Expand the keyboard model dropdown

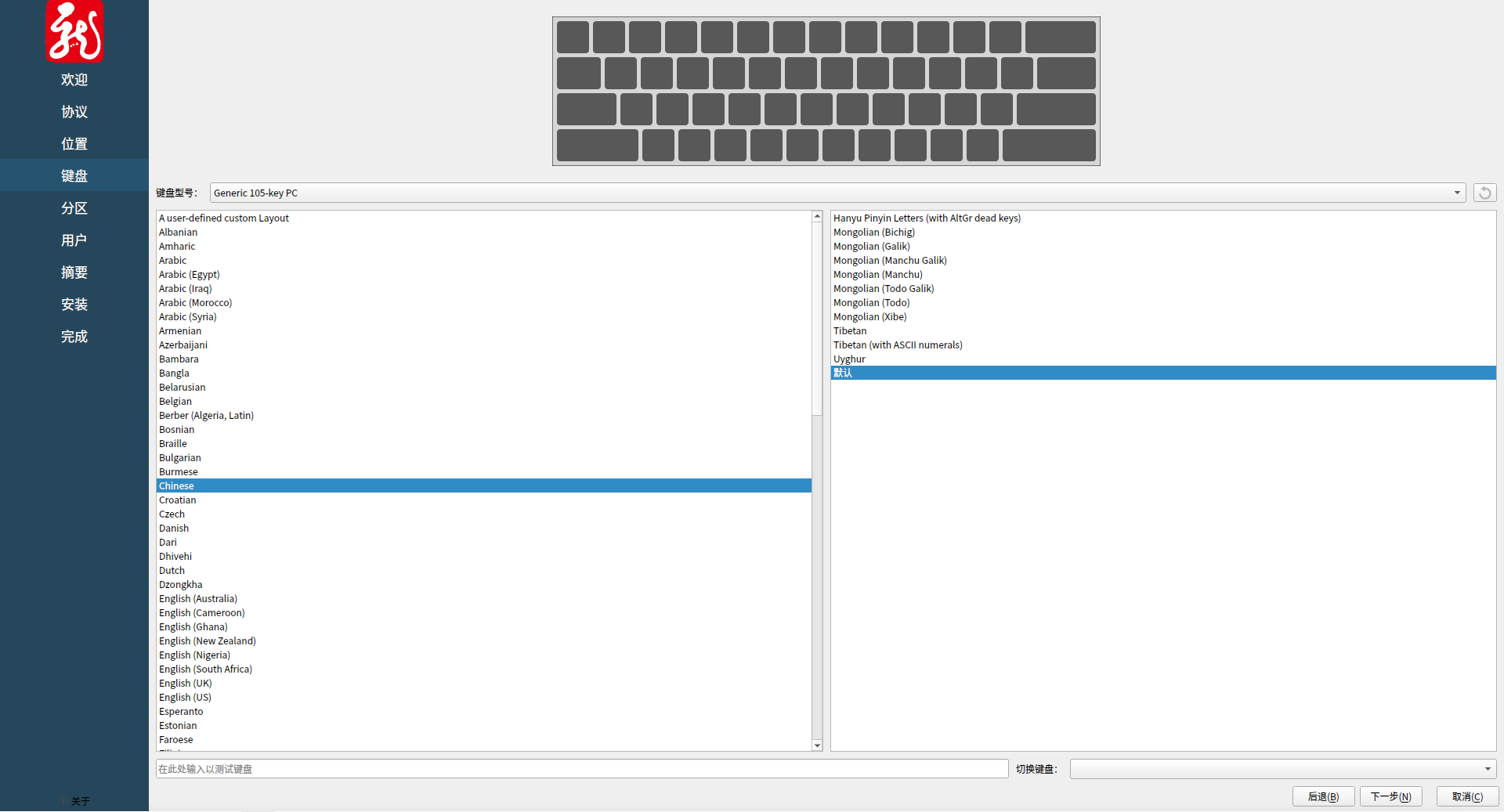1456,193
